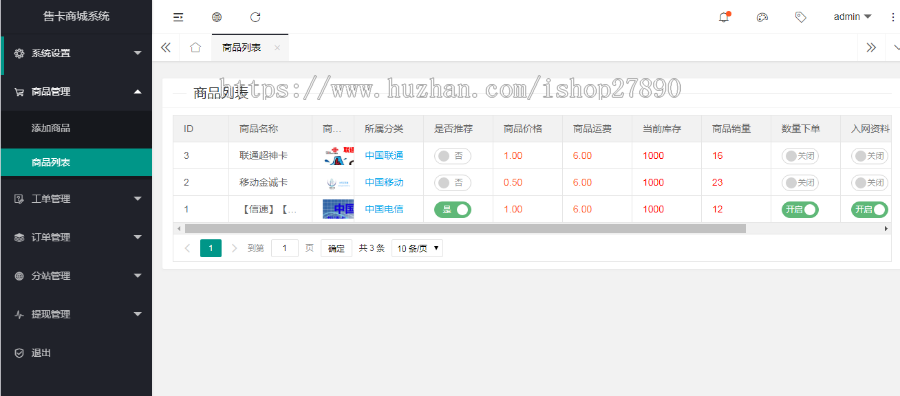Click the 工单管理 sidebar icon
Image resolution: width=900 pixels, height=396 pixels.
[20, 199]
